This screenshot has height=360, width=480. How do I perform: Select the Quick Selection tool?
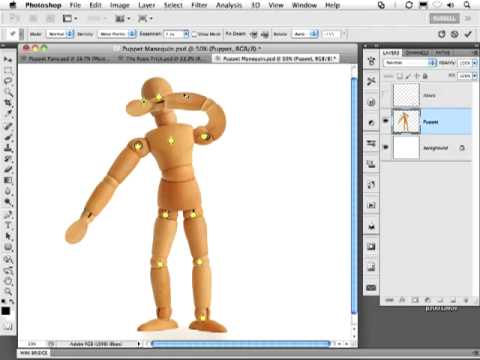[8, 92]
